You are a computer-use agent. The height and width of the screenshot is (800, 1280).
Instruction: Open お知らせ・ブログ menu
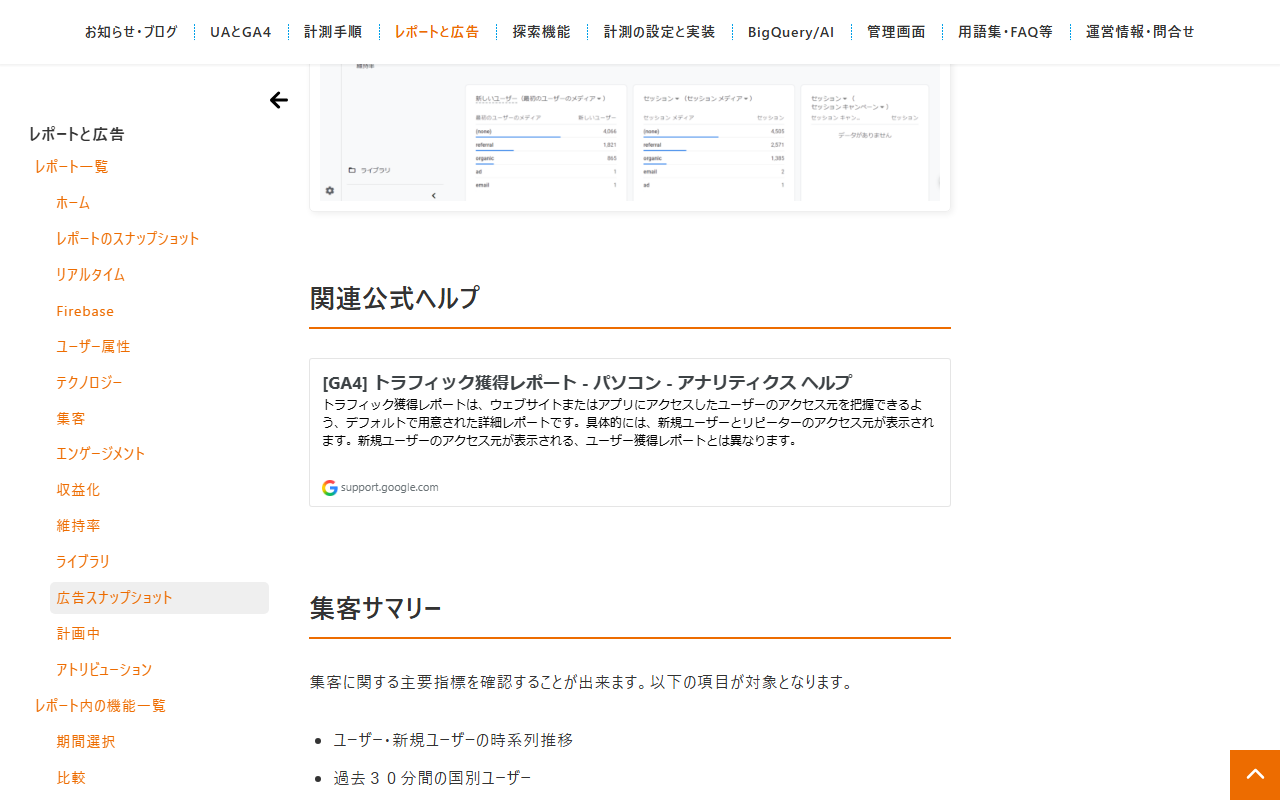pos(131,32)
